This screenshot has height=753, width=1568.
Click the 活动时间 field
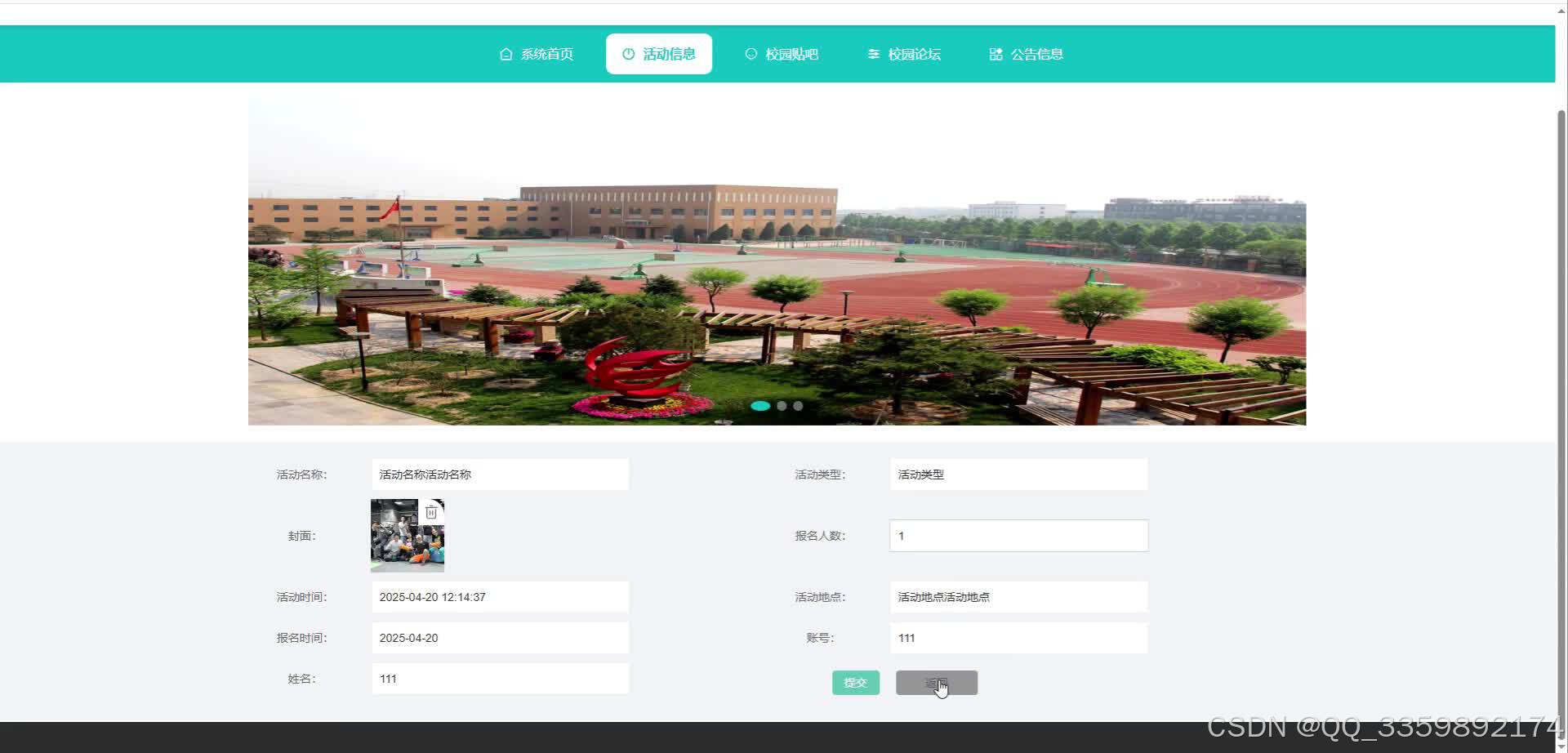pyautogui.click(x=500, y=597)
